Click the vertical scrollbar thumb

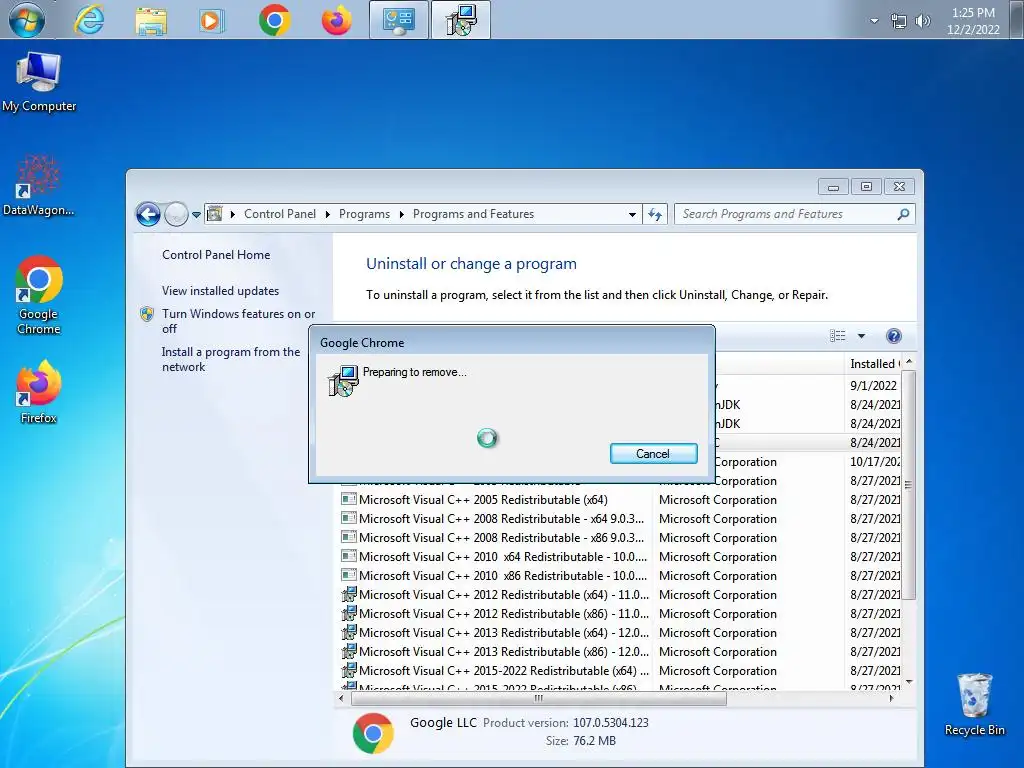(908, 485)
